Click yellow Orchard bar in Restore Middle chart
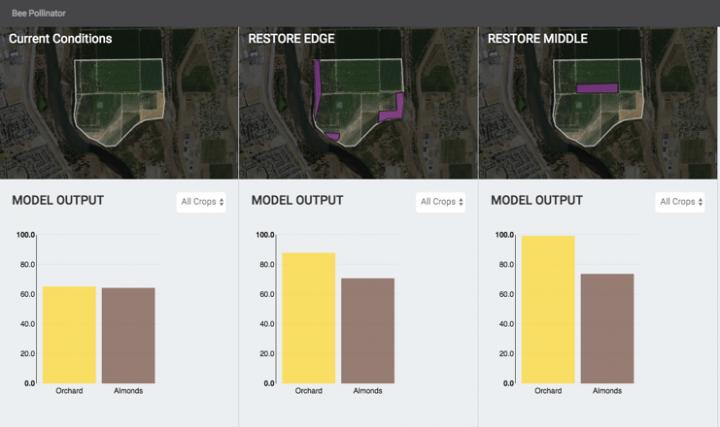 pos(548,309)
